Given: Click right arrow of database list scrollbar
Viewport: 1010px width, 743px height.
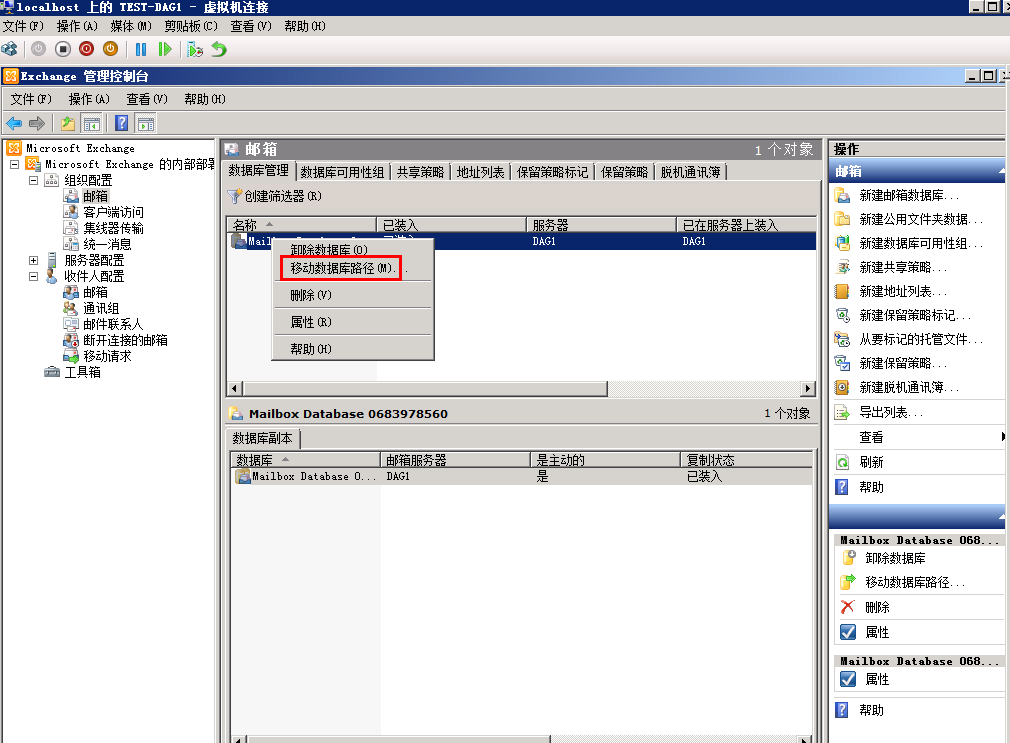Looking at the screenshot, I should coord(808,389).
